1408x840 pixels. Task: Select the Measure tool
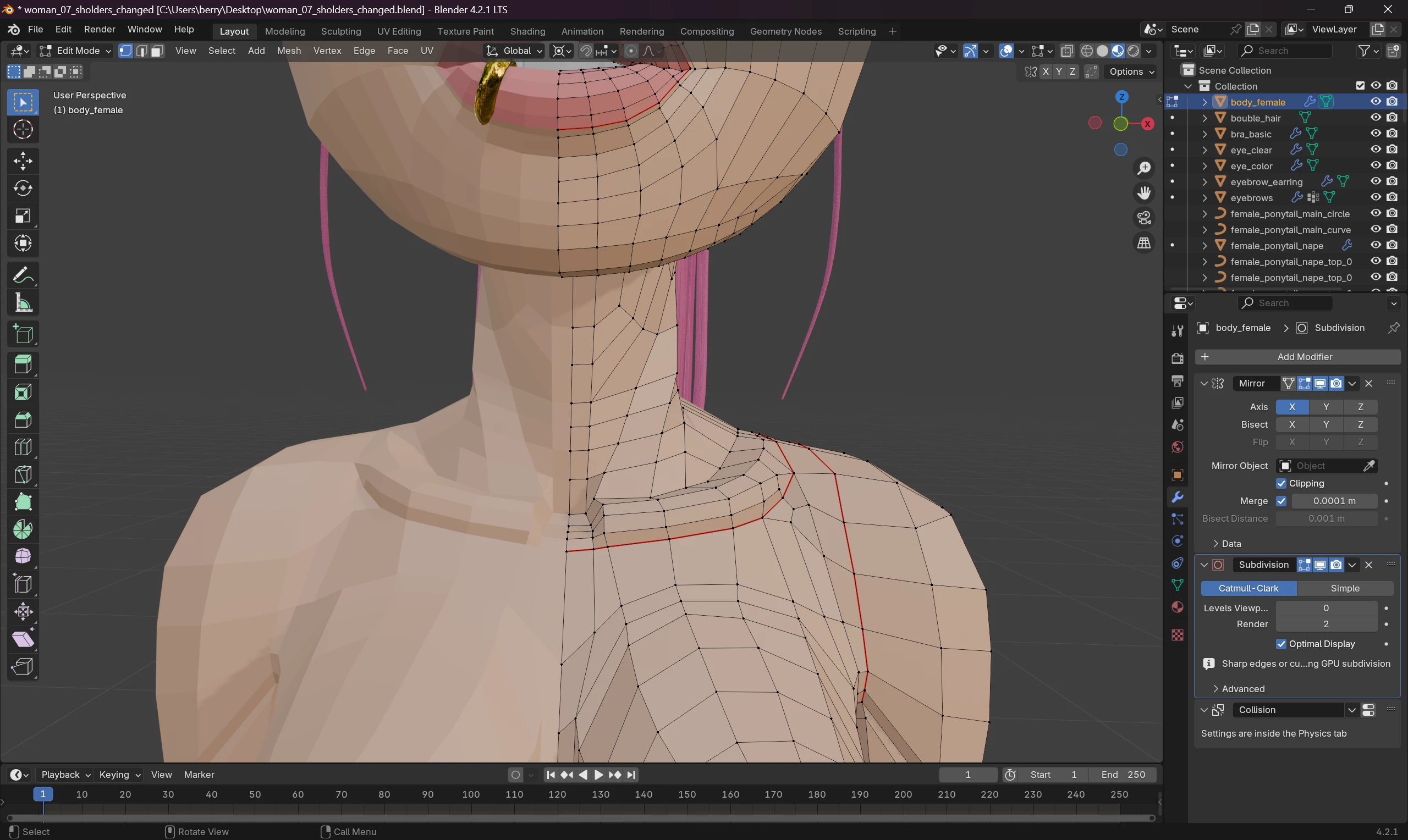[x=23, y=303]
